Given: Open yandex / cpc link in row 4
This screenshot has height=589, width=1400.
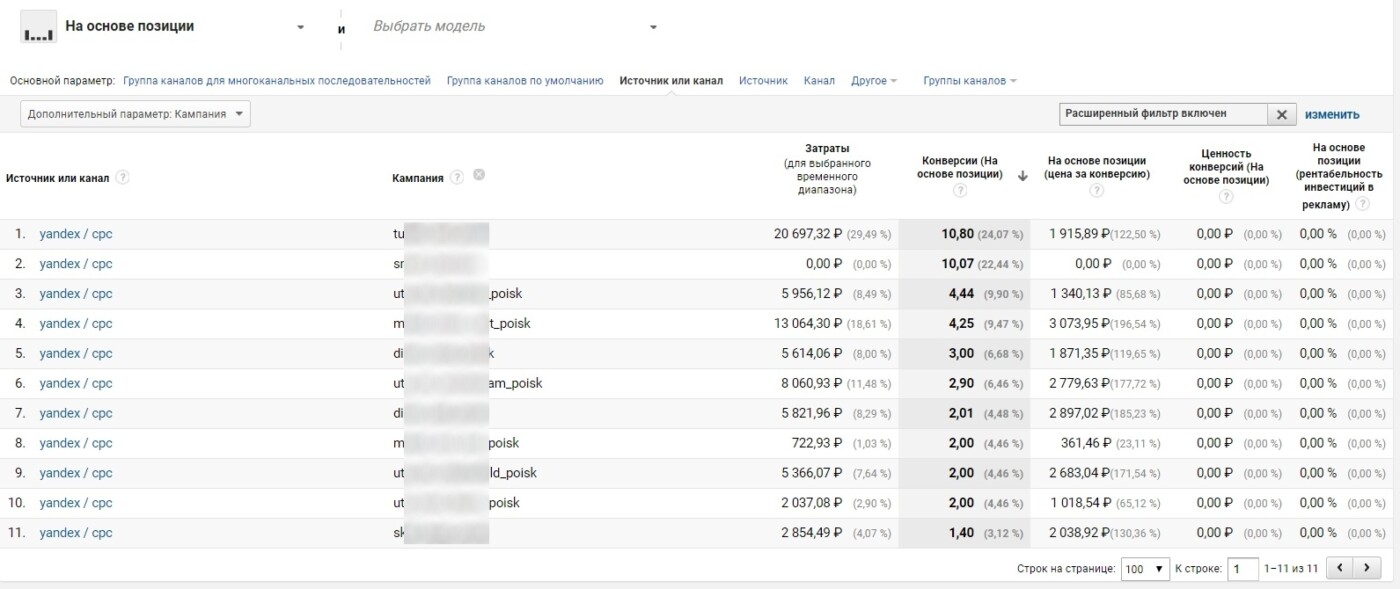Looking at the screenshot, I should tap(76, 324).
